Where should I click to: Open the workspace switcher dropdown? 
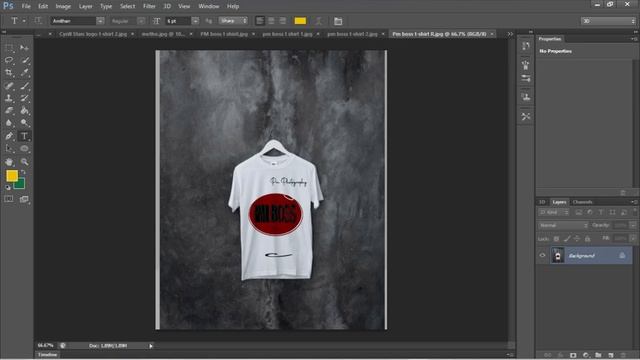coord(608,21)
